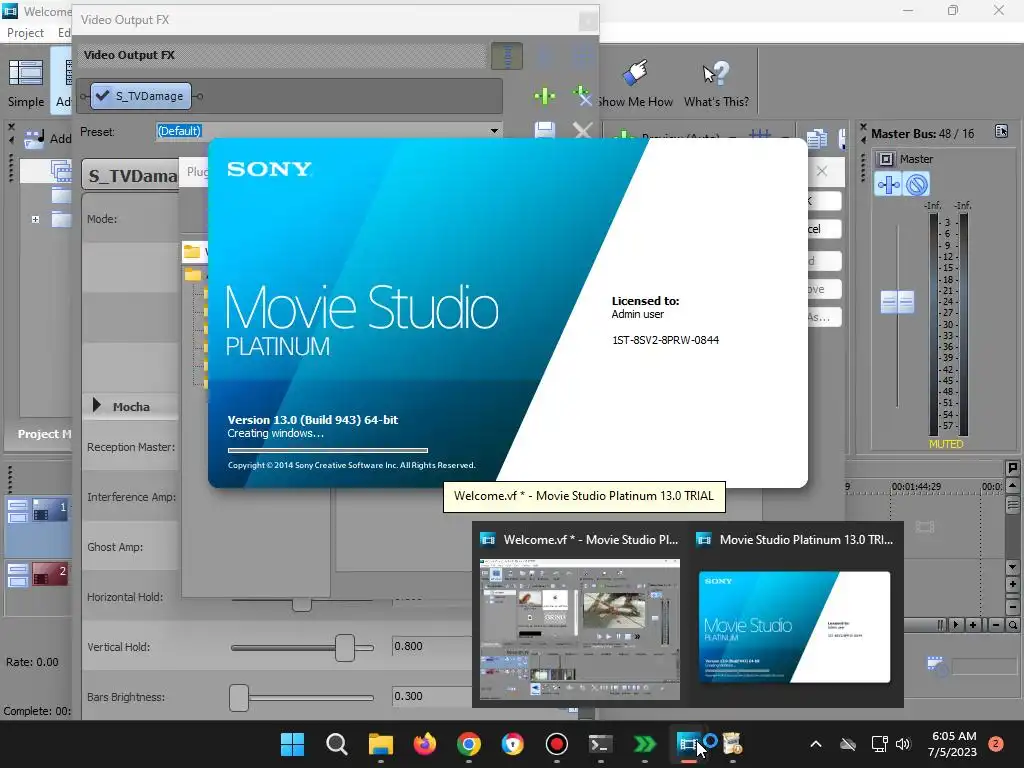Click the Video Output FX title bar docking icon
Image resolution: width=1024 pixels, height=768 pixels.
[x=507, y=56]
